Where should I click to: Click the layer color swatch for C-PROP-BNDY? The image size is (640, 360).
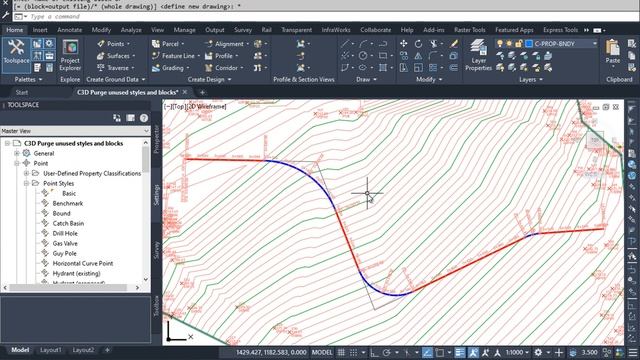(x=529, y=44)
